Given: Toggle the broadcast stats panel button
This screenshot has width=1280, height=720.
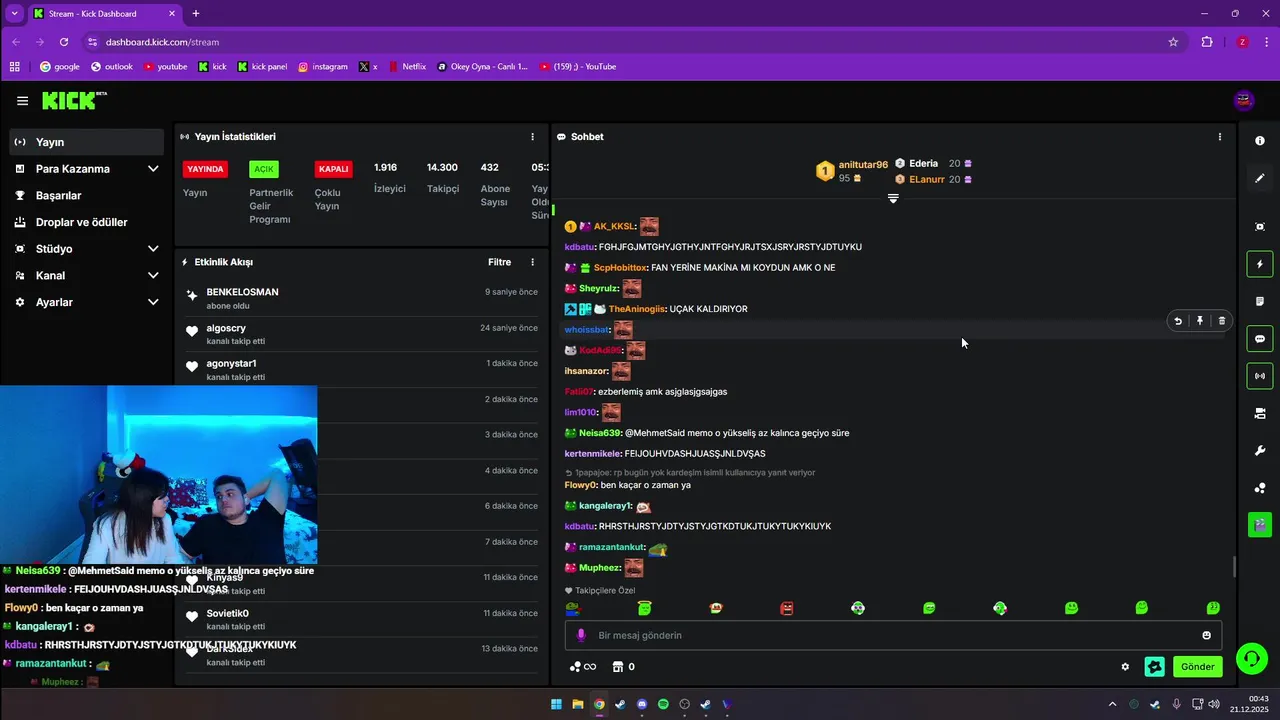Looking at the screenshot, I should coord(1260,376).
